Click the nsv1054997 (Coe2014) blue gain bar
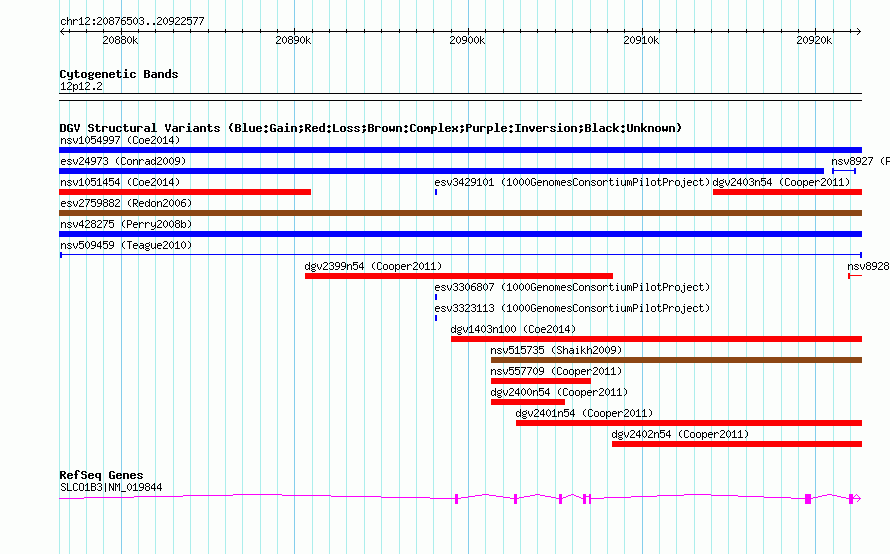The image size is (890, 554). (460, 150)
